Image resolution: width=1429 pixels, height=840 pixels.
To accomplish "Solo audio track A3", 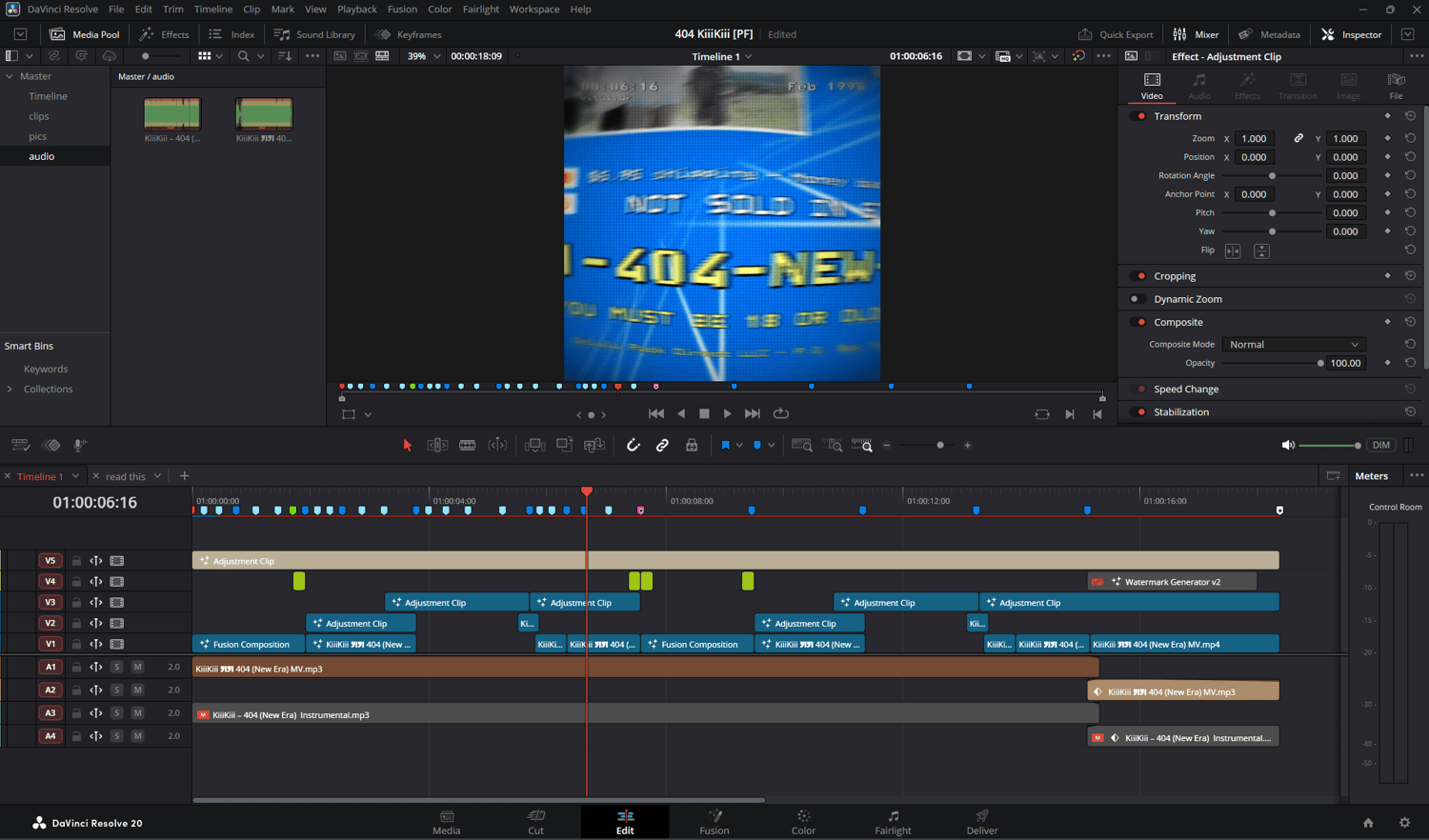I will click(116, 713).
